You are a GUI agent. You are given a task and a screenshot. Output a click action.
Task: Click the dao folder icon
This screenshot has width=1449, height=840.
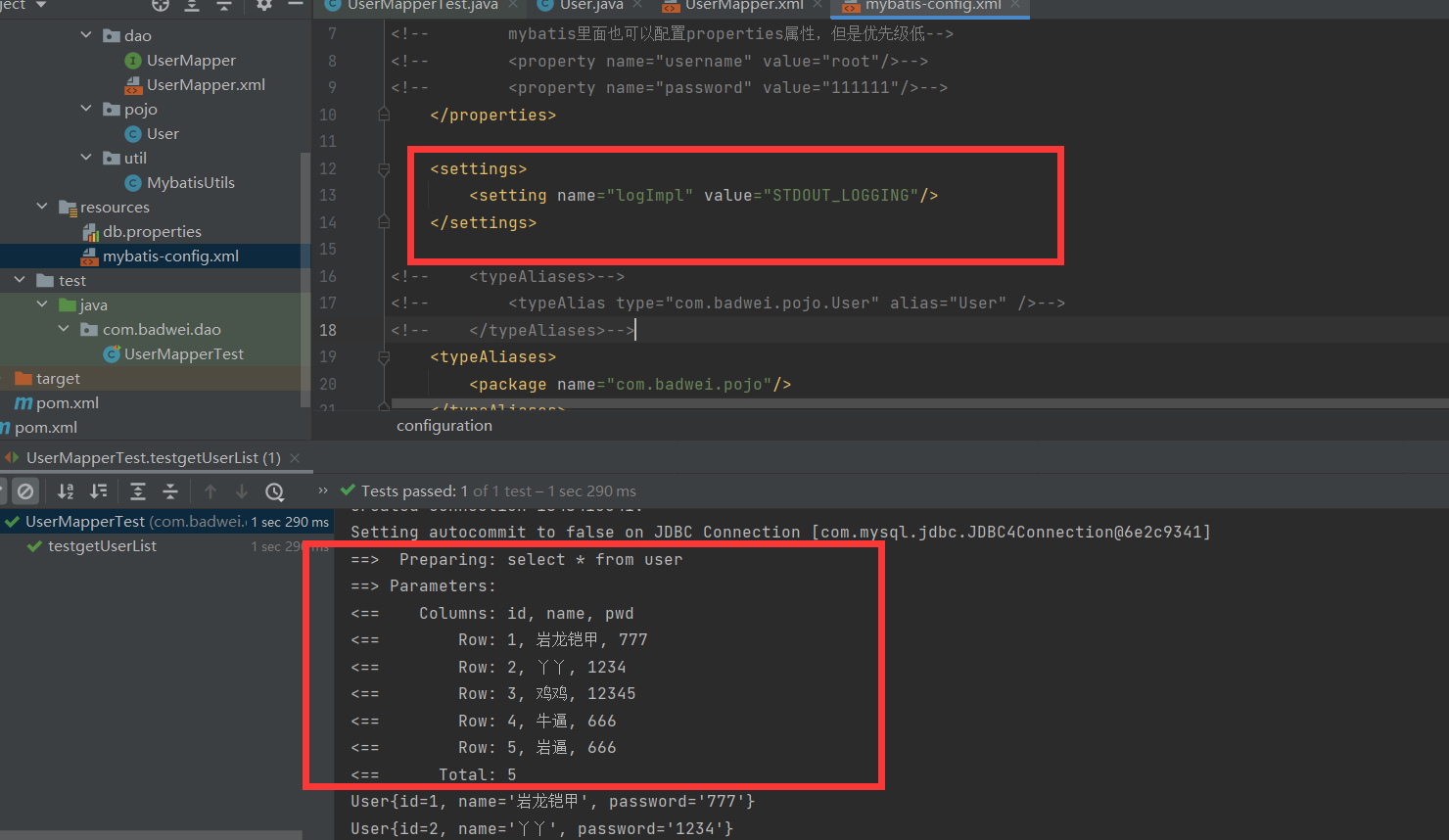pos(112,36)
